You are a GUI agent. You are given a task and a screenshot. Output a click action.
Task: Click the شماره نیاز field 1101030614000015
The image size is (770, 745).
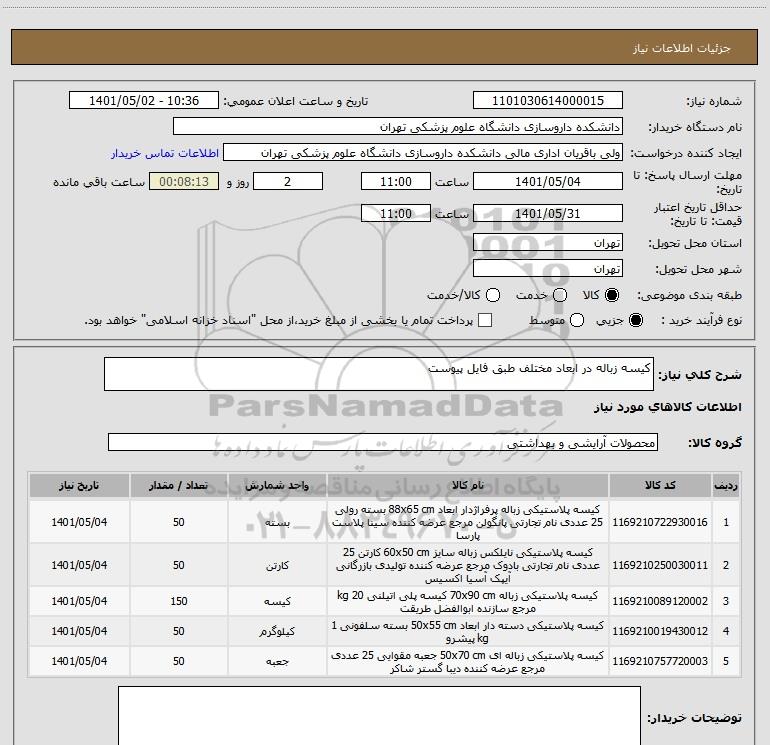pos(548,101)
